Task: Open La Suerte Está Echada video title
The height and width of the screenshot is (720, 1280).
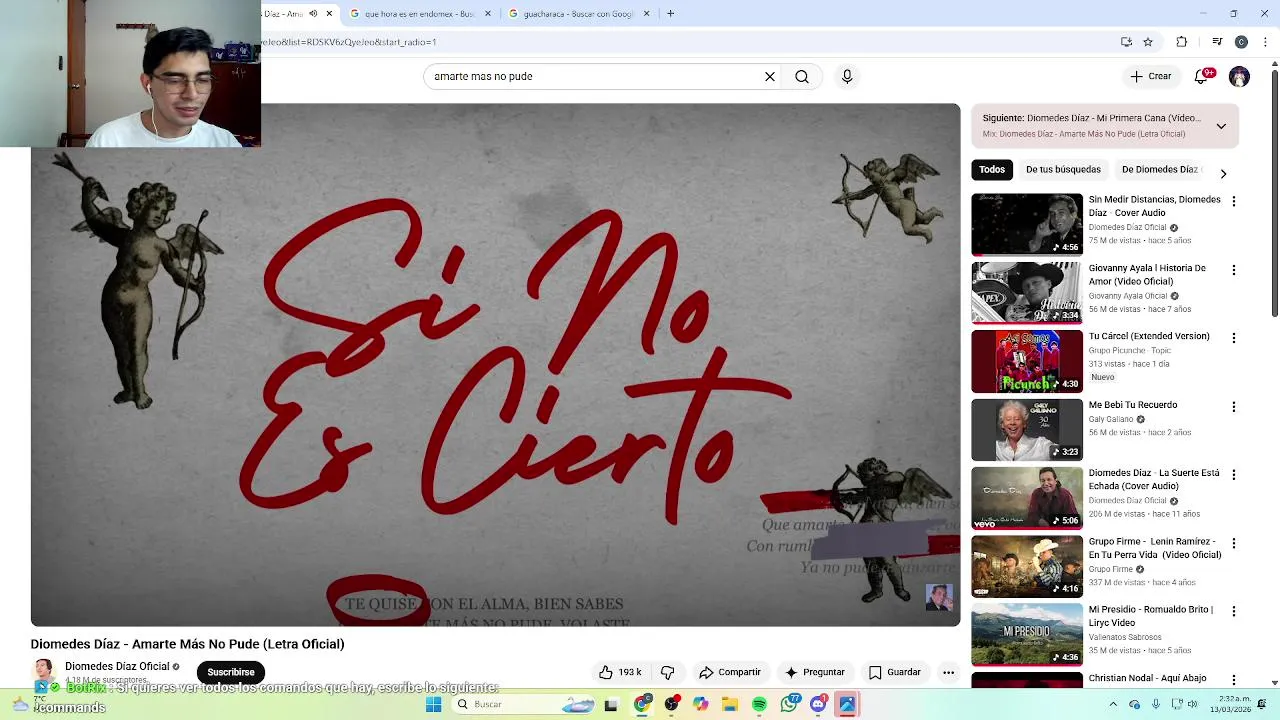Action: click(x=1154, y=479)
